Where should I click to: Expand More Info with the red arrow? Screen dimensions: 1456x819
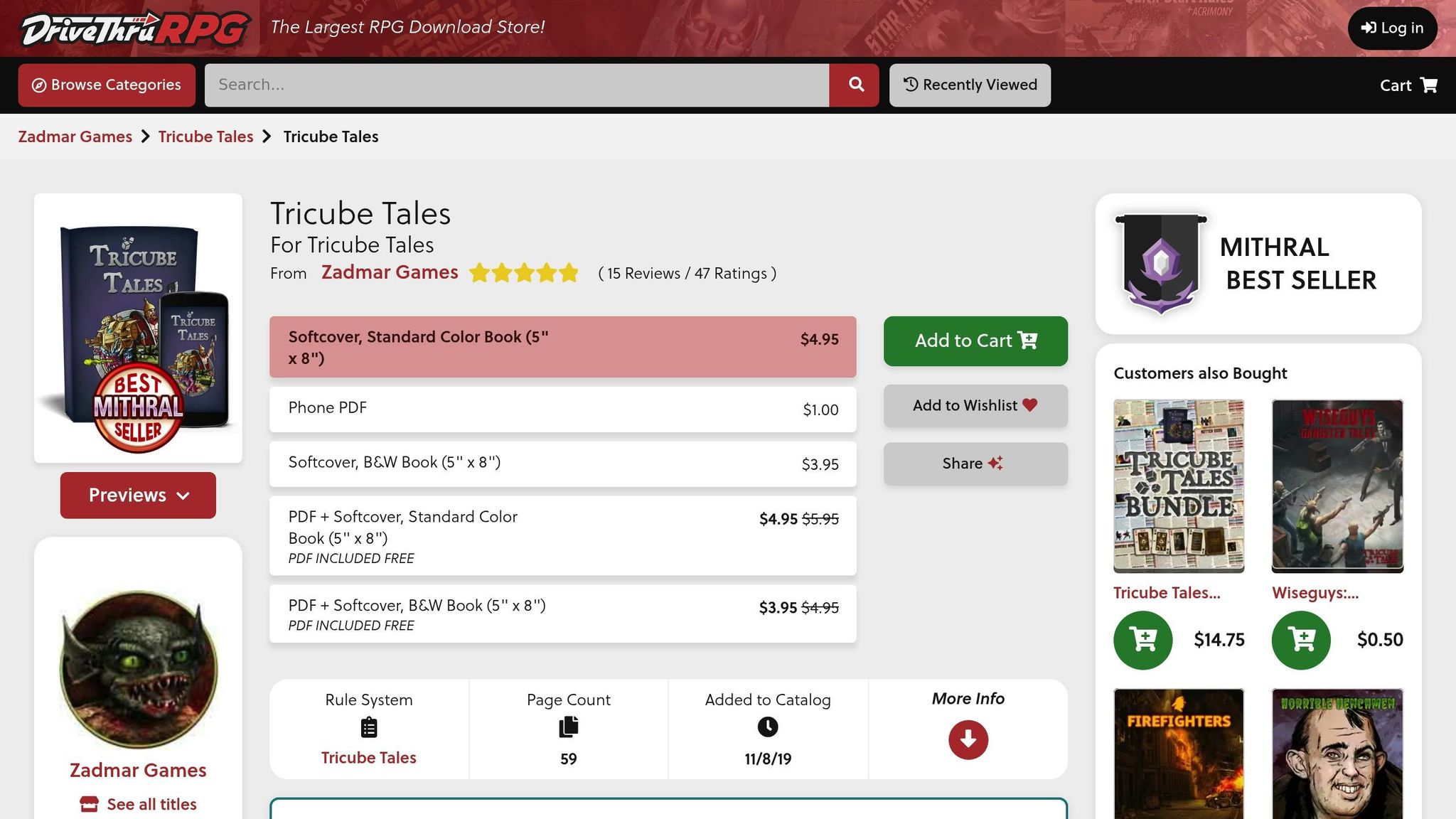tap(968, 740)
